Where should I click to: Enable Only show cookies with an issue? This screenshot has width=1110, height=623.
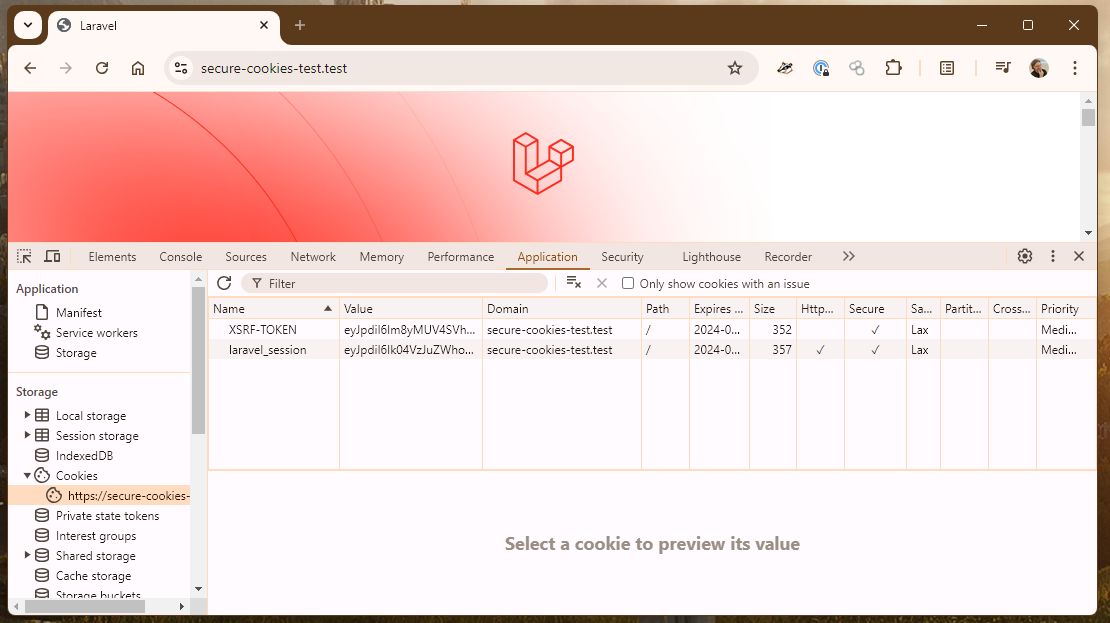pos(628,283)
